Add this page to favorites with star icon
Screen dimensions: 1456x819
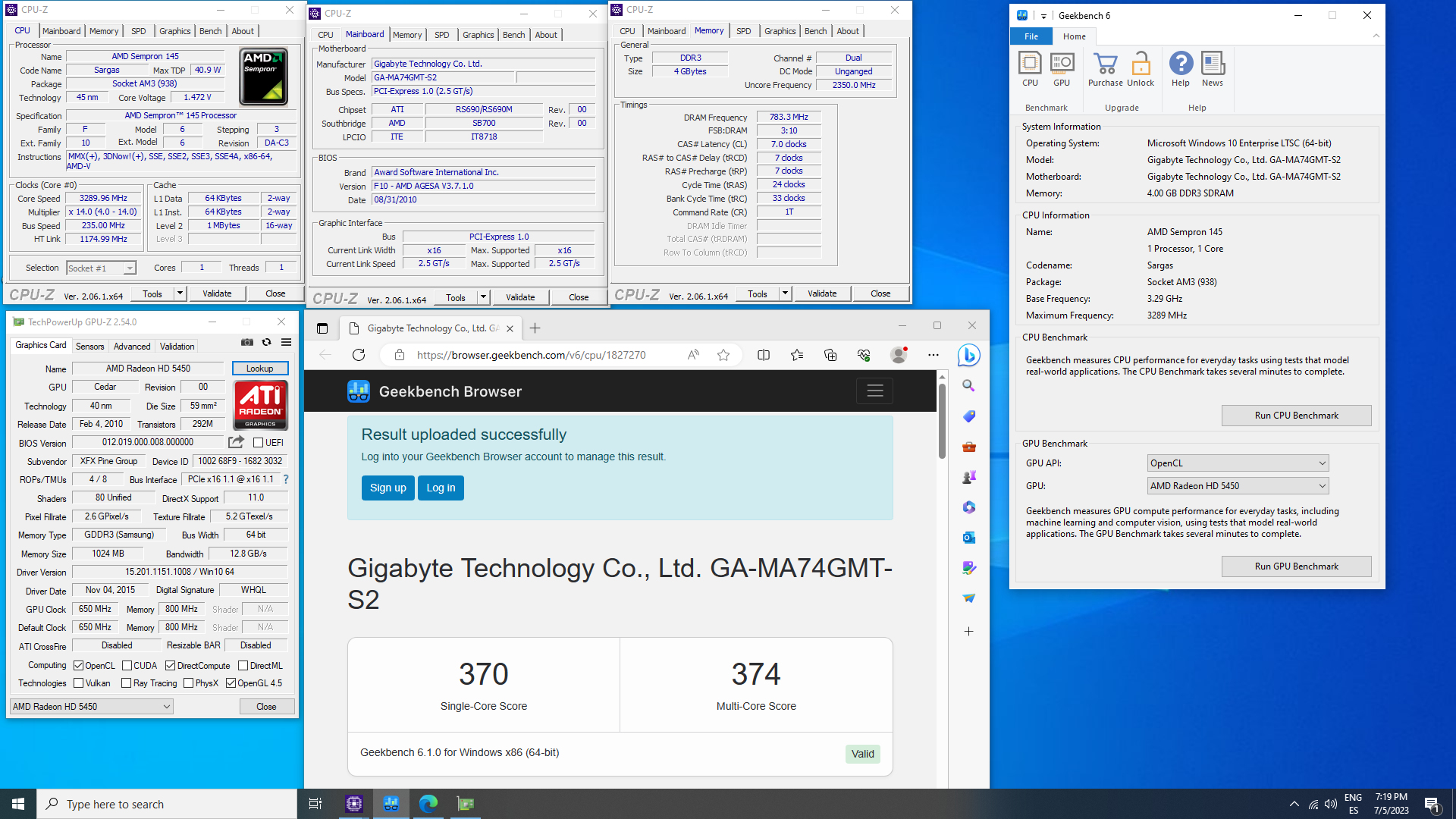tap(723, 355)
